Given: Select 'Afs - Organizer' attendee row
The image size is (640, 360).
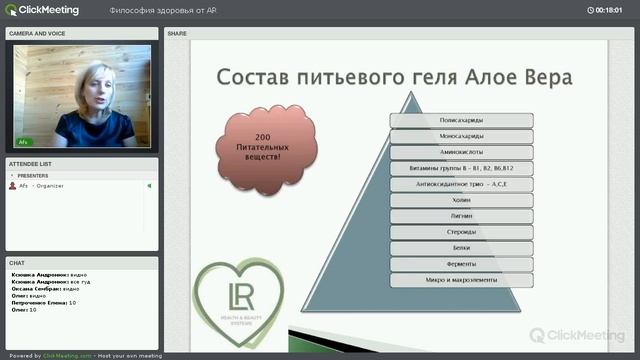Looking at the screenshot, I should pyautogui.click(x=82, y=186).
